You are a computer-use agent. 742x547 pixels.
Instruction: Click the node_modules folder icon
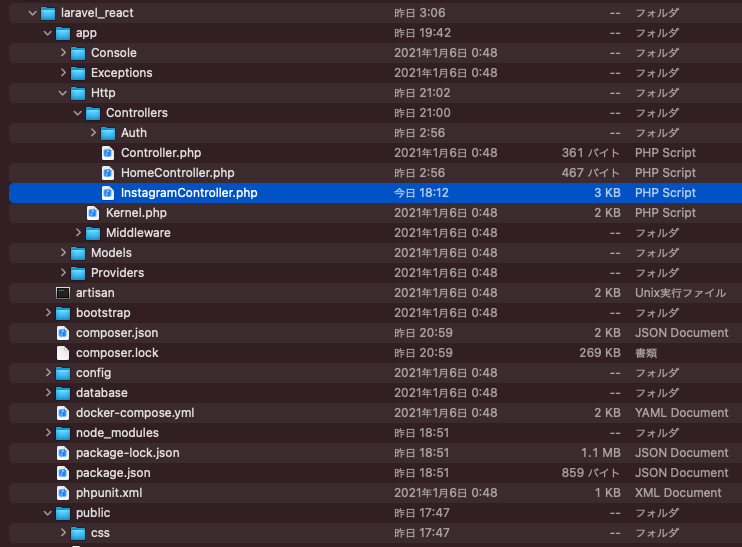[x=63, y=432]
